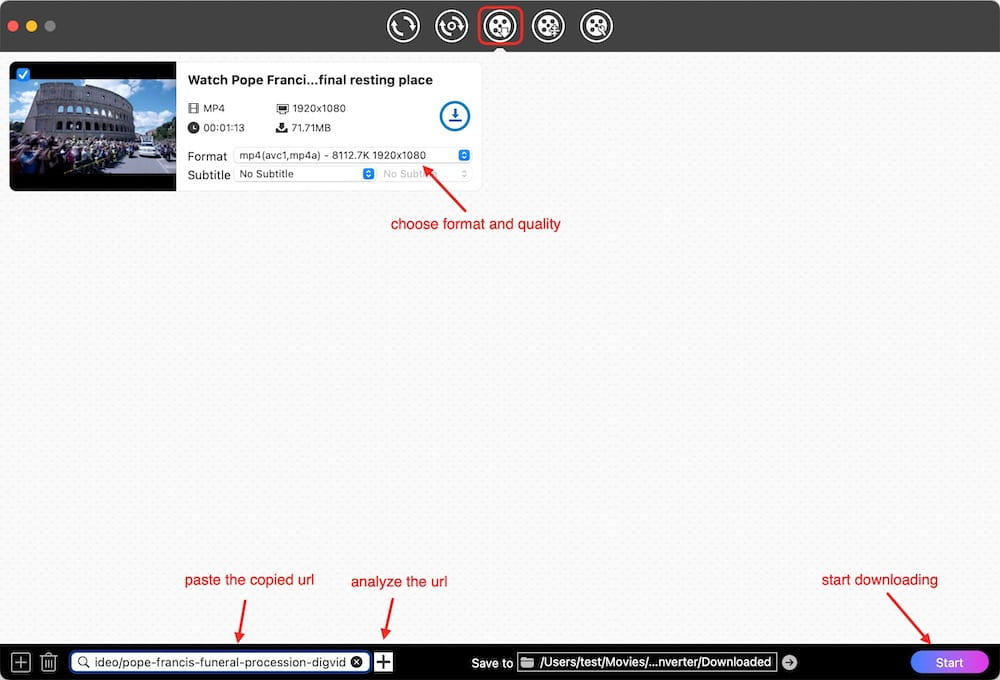Click the Colosseum video thumbnail
This screenshot has width=1000, height=680.
click(x=93, y=126)
